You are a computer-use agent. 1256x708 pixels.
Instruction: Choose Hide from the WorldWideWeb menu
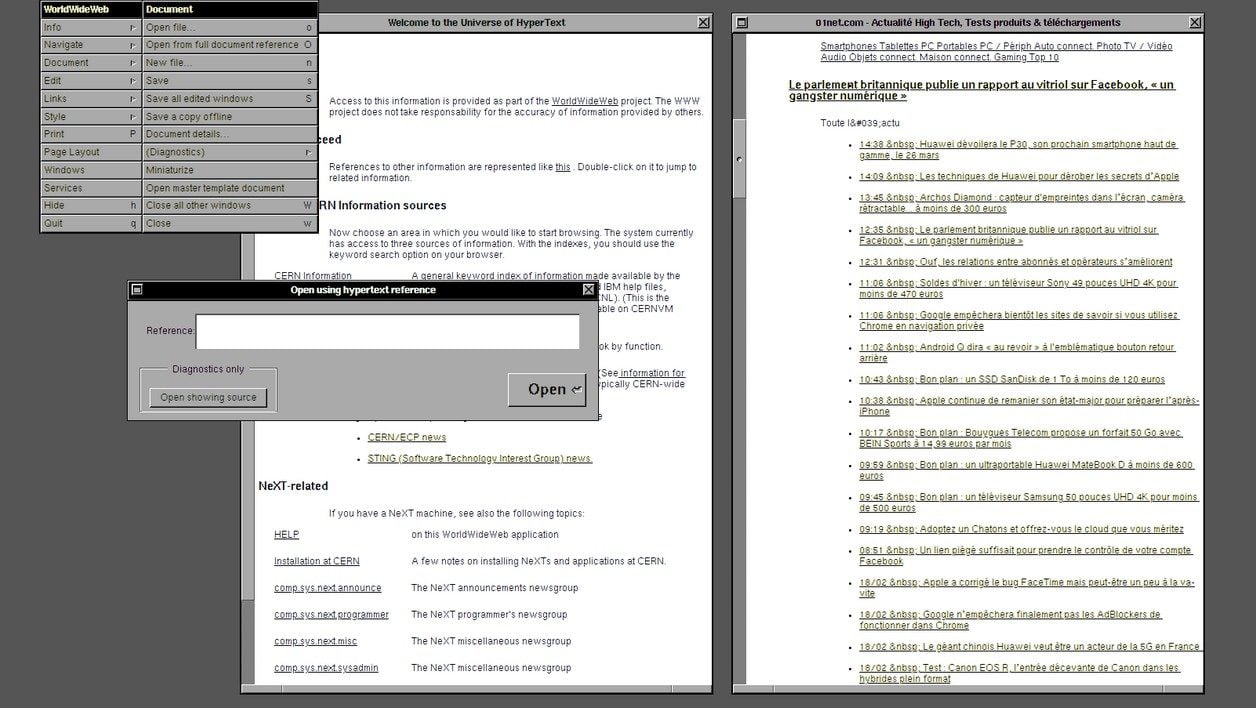(x=90, y=206)
